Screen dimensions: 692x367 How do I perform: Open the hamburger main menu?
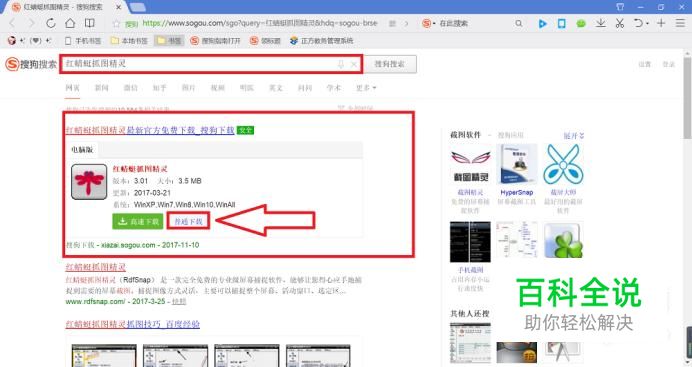click(680, 23)
